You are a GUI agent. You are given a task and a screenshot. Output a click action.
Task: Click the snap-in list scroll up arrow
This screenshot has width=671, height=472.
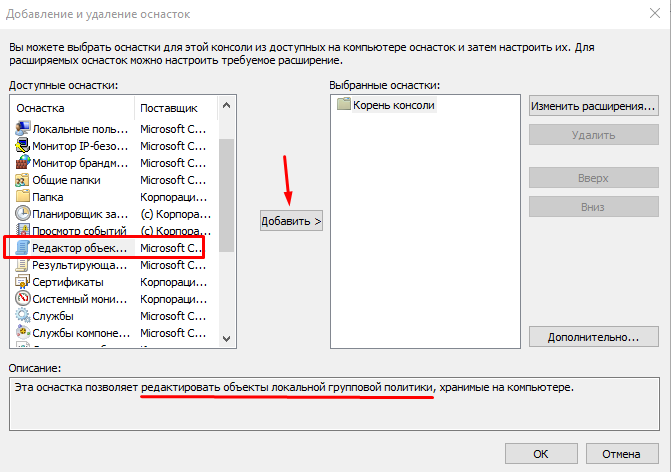coord(226,105)
